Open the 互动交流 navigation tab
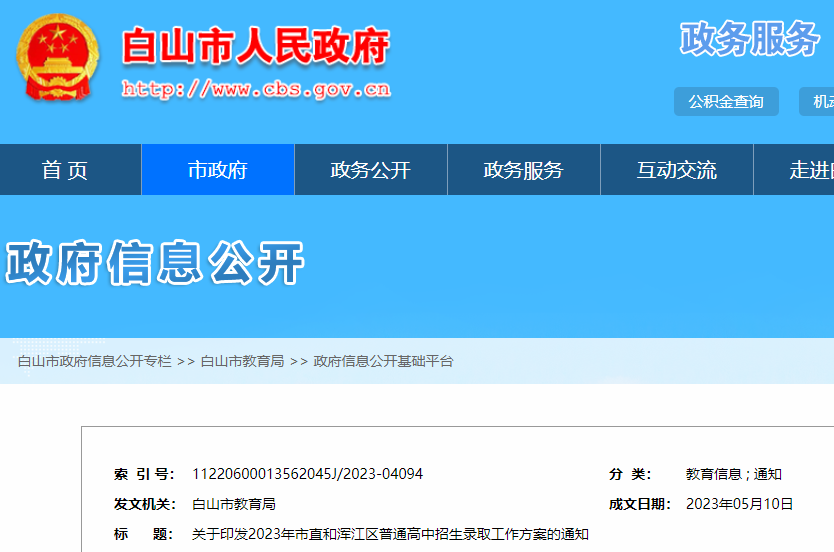The width and height of the screenshot is (834, 552). pyautogui.click(x=677, y=170)
